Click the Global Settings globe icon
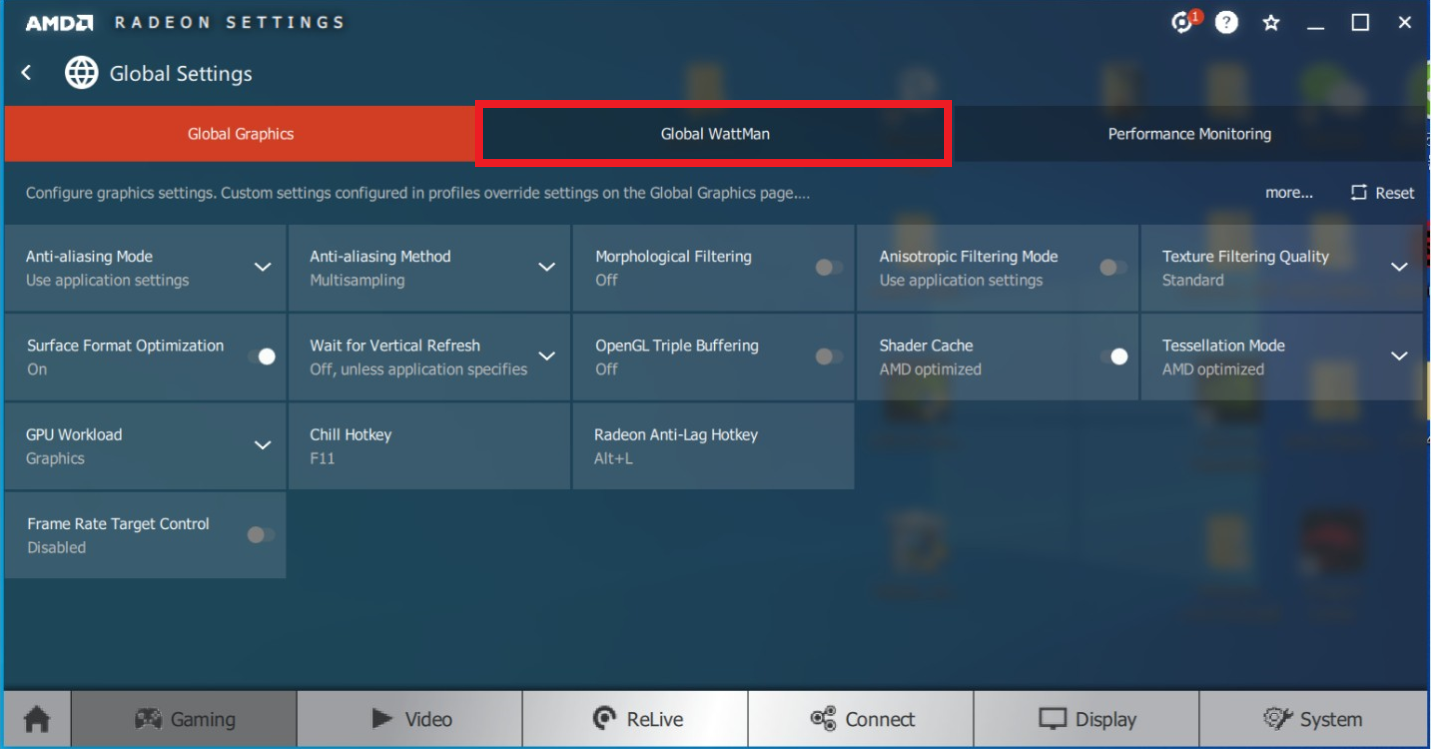The width and height of the screenshot is (1431, 749). [x=81, y=73]
